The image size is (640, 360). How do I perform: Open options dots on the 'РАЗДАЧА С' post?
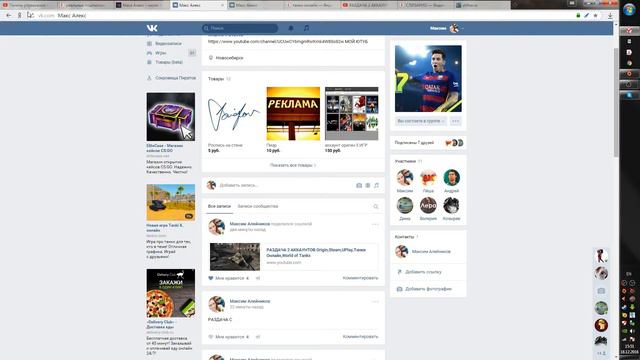coord(375,301)
